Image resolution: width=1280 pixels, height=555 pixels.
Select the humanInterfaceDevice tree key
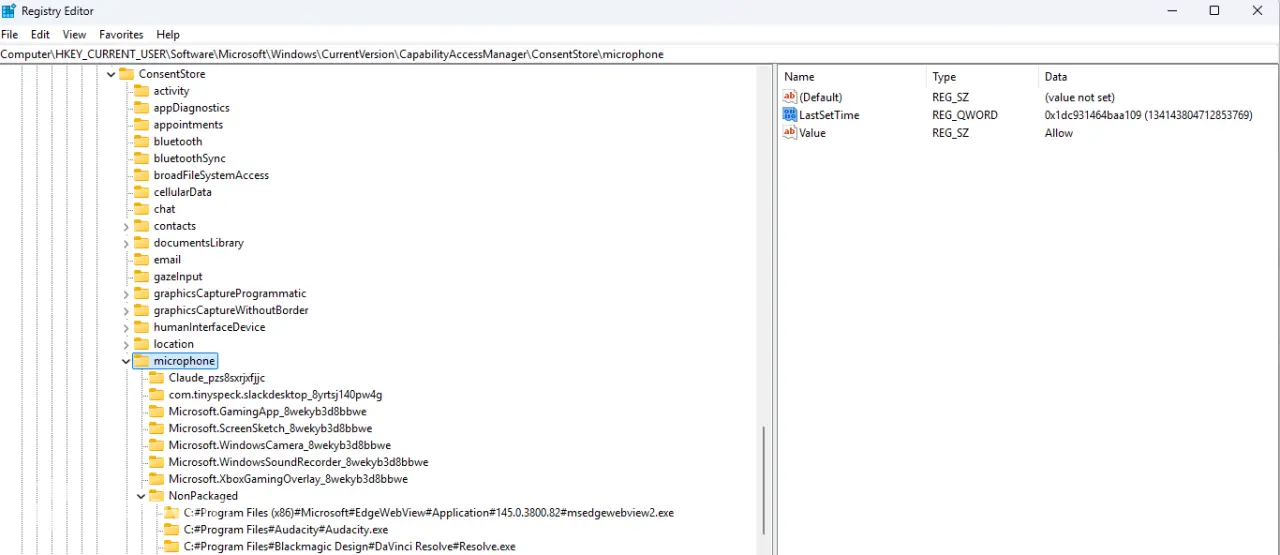(x=209, y=327)
